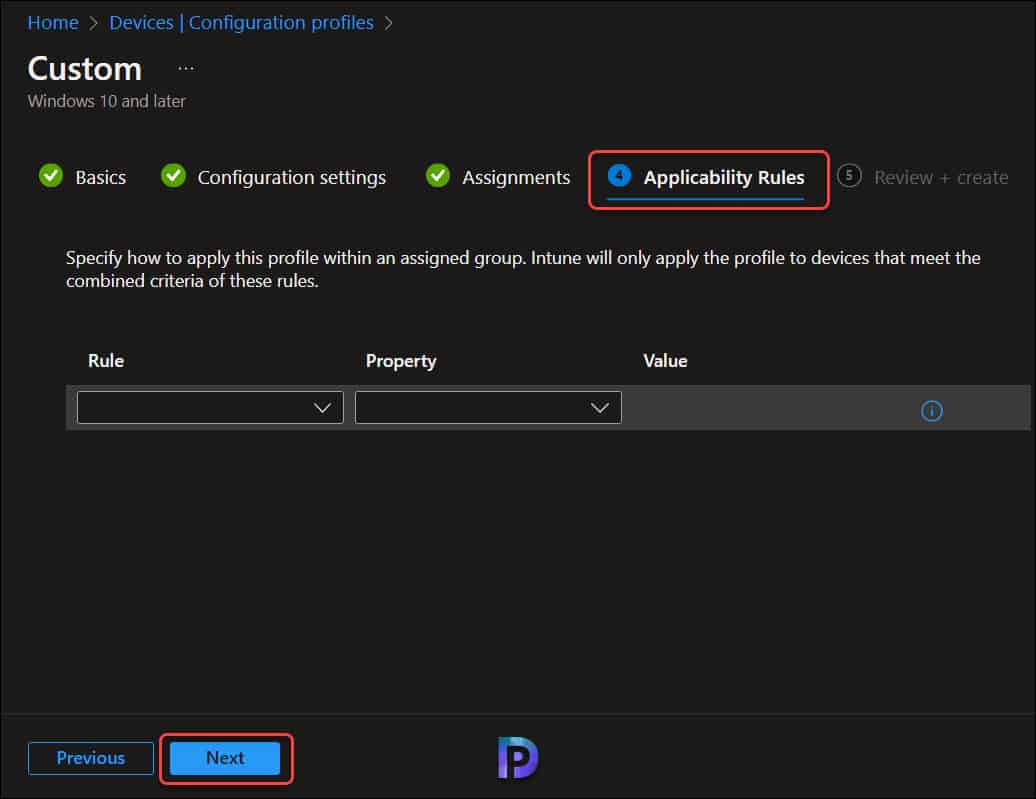This screenshot has width=1036, height=799.
Task: Click the Property column header
Action: pyautogui.click(x=400, y=361)
